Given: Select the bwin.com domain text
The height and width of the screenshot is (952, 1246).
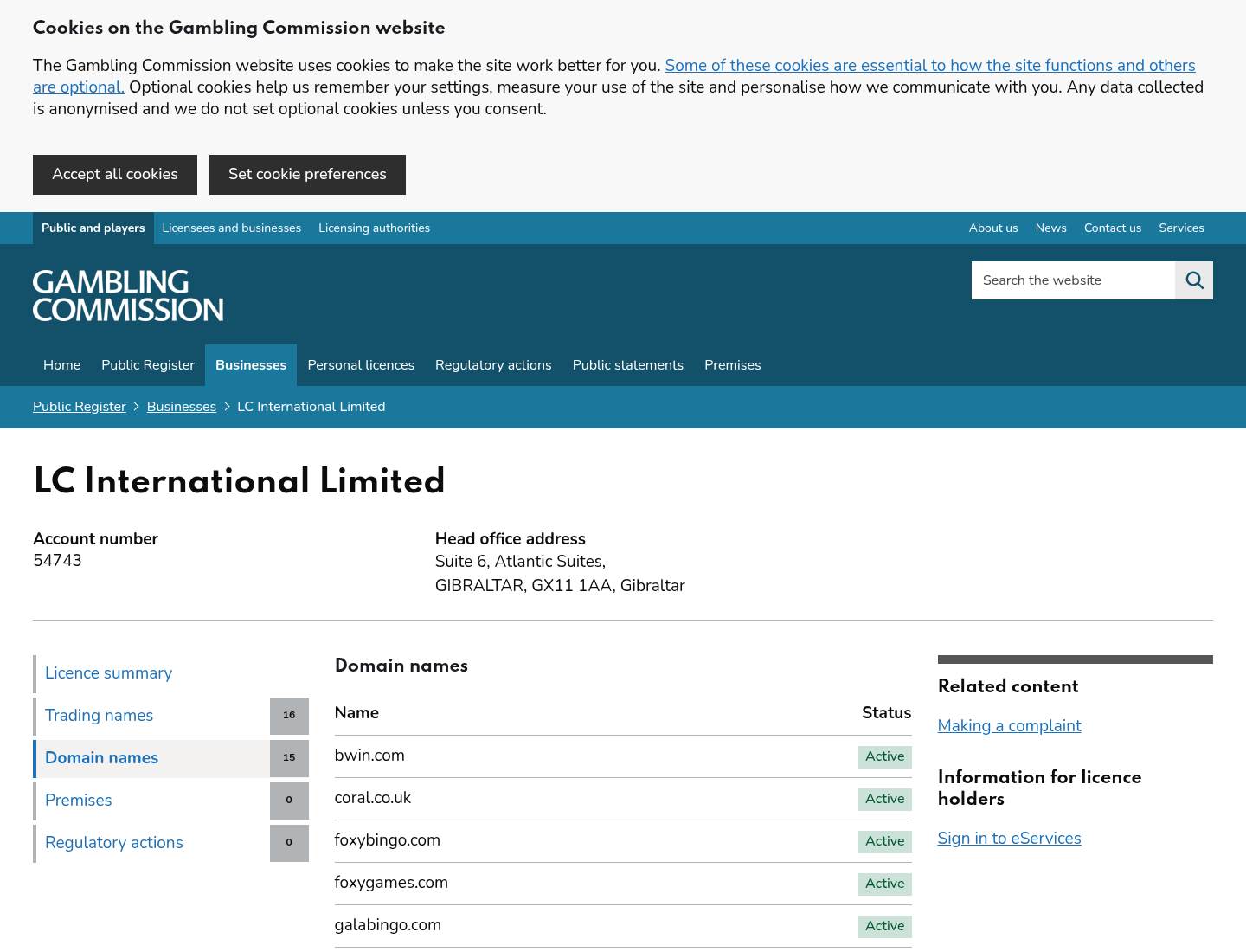Looking at the screenshot, I should point(369,756).
